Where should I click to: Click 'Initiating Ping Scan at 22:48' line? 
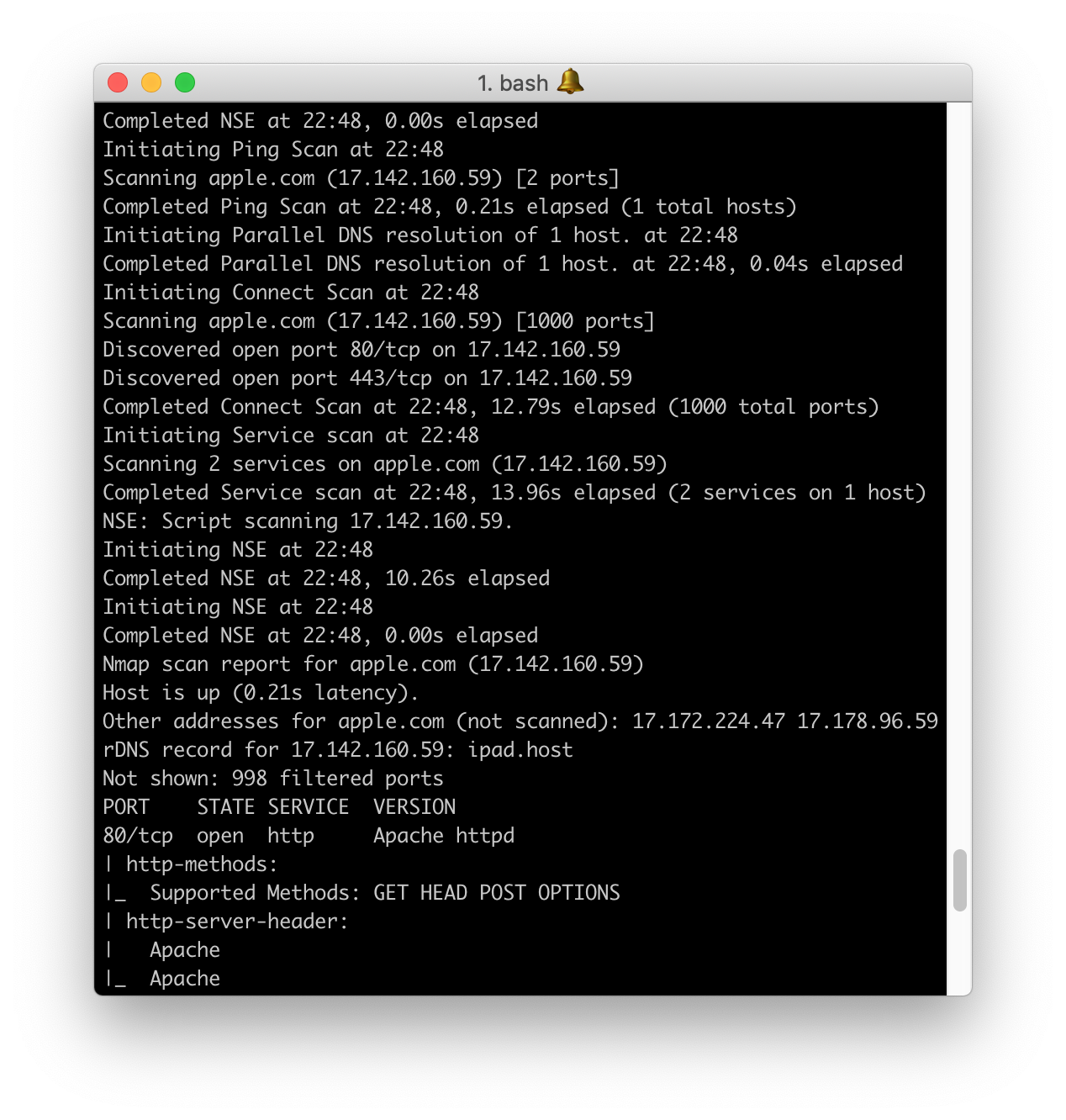(273, 150)
